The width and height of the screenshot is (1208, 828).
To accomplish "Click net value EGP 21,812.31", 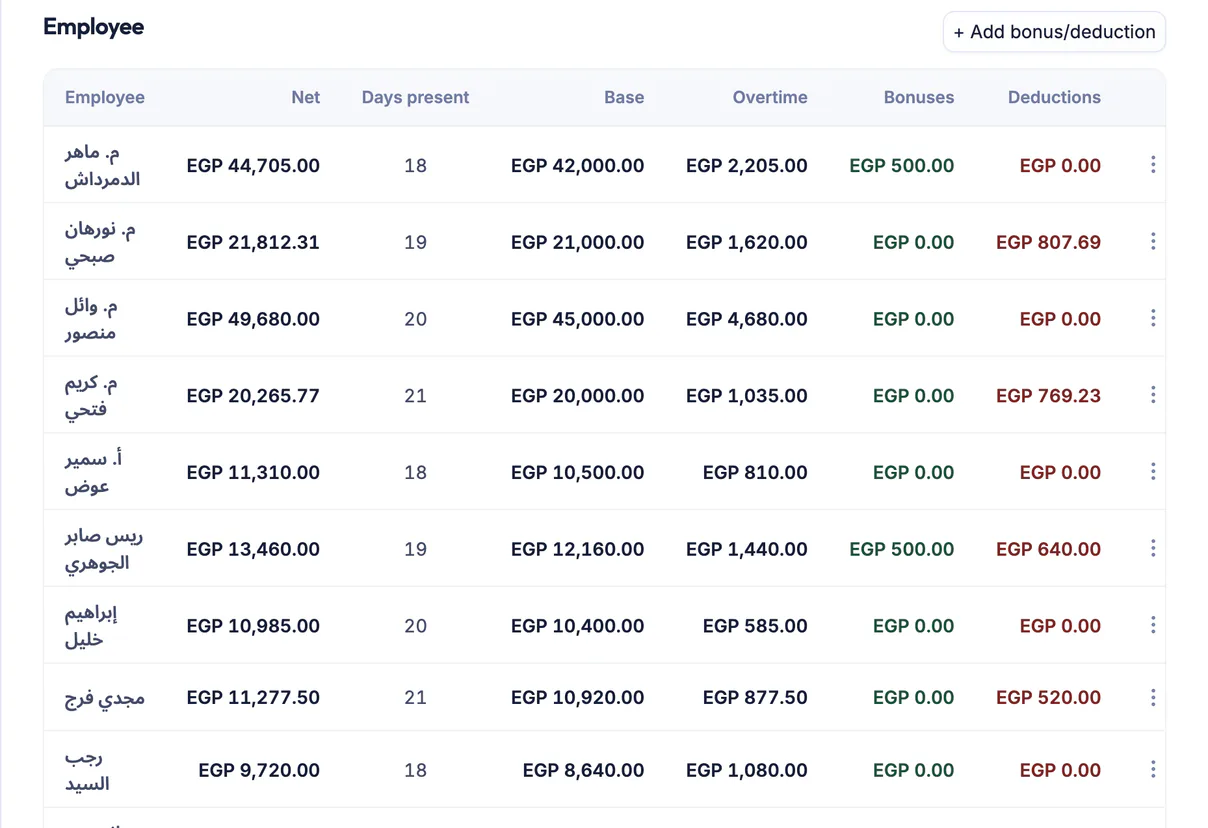I will (x=253, y=242).
